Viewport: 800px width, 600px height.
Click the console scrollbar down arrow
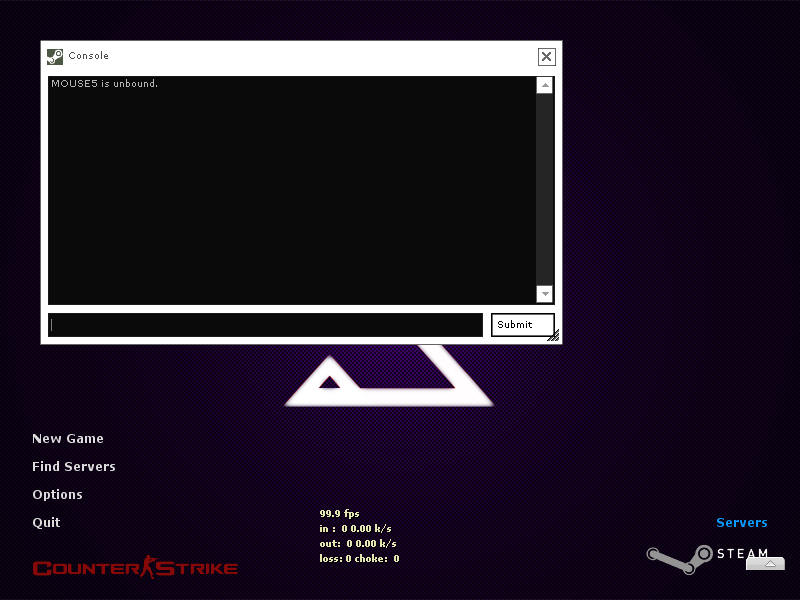pos(545,293)
